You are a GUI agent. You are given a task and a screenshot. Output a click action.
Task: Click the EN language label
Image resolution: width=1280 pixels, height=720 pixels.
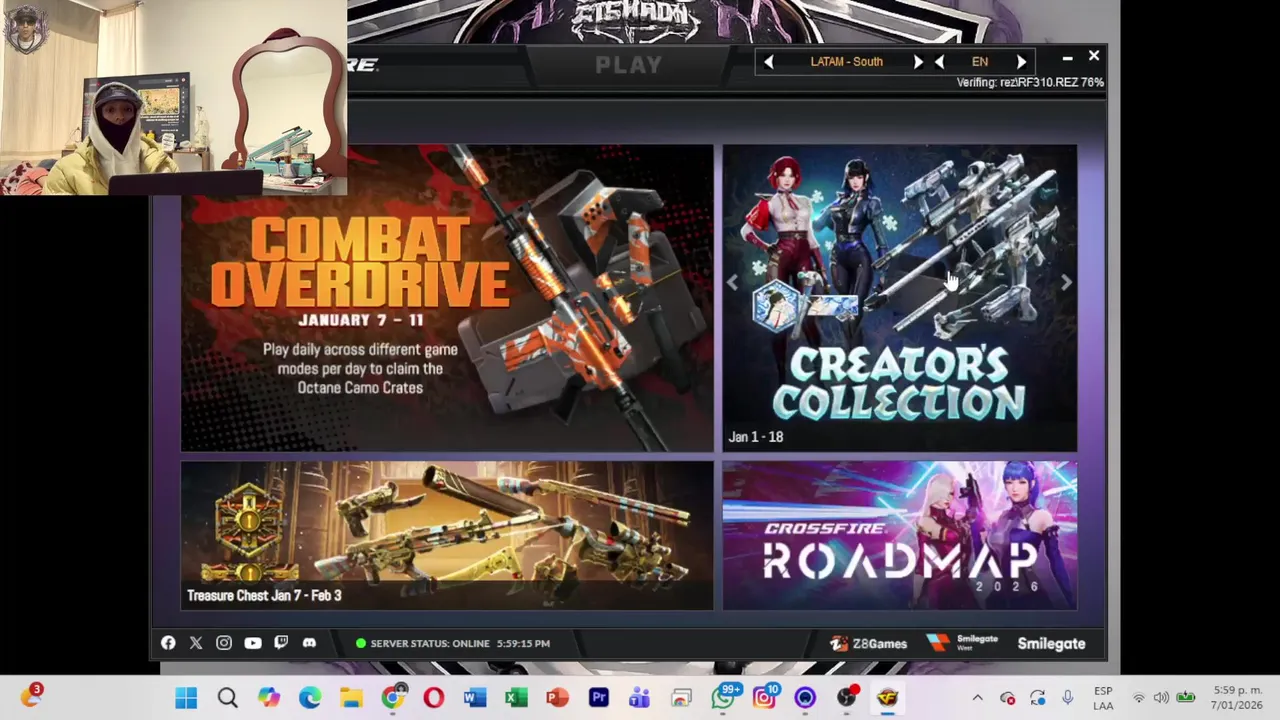tap(980, 62)
